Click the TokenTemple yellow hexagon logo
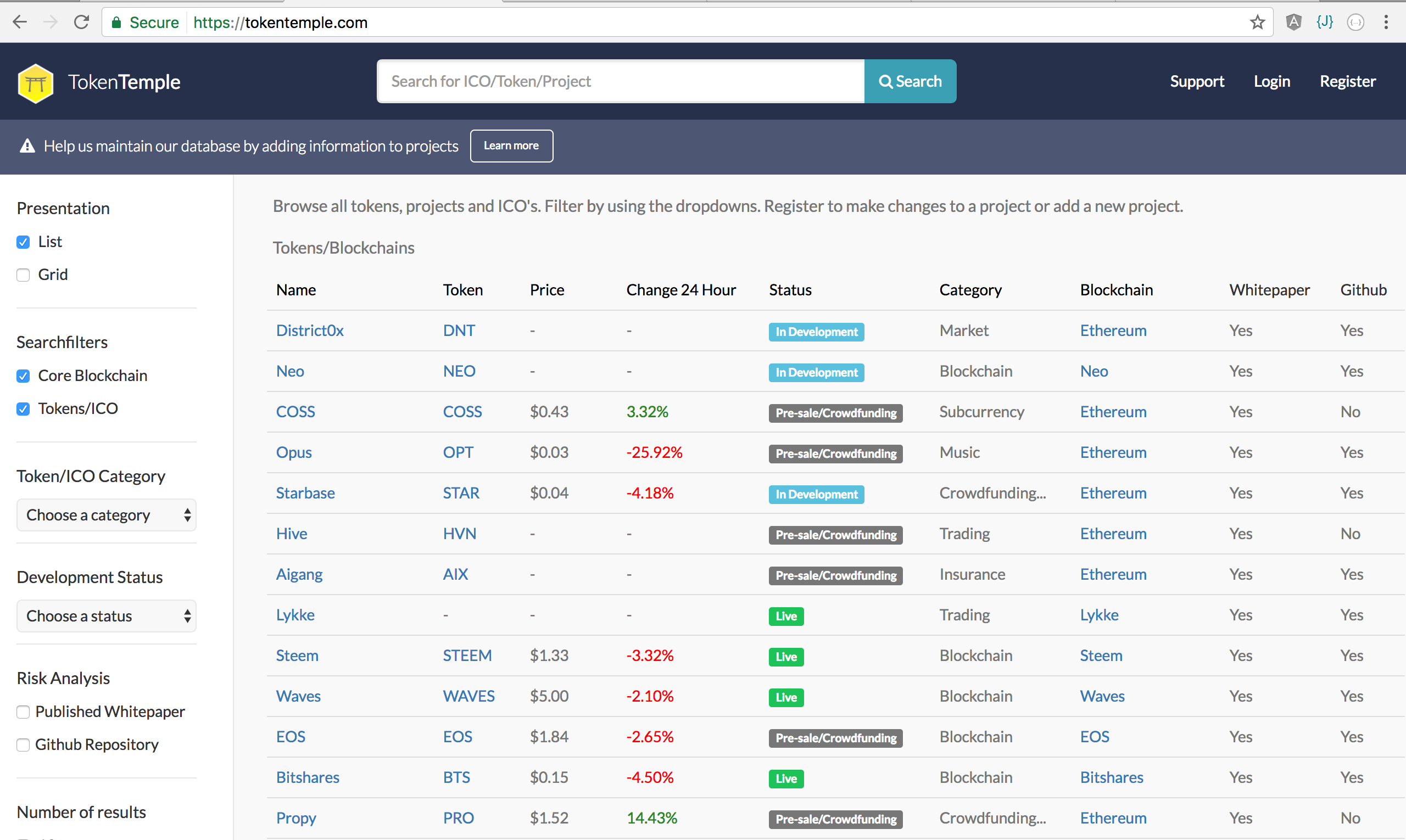The height and width of the screenshot is (840, 1406). tap(36, 83)
